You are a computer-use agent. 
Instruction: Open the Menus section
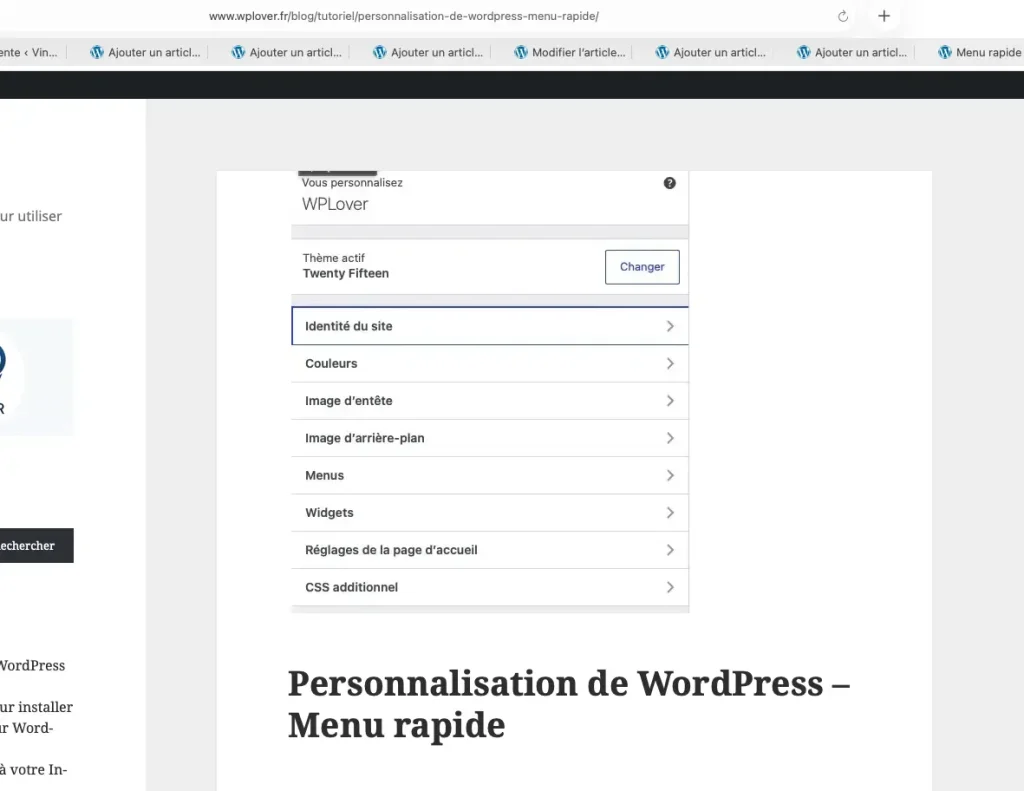[x=490, y=475]
